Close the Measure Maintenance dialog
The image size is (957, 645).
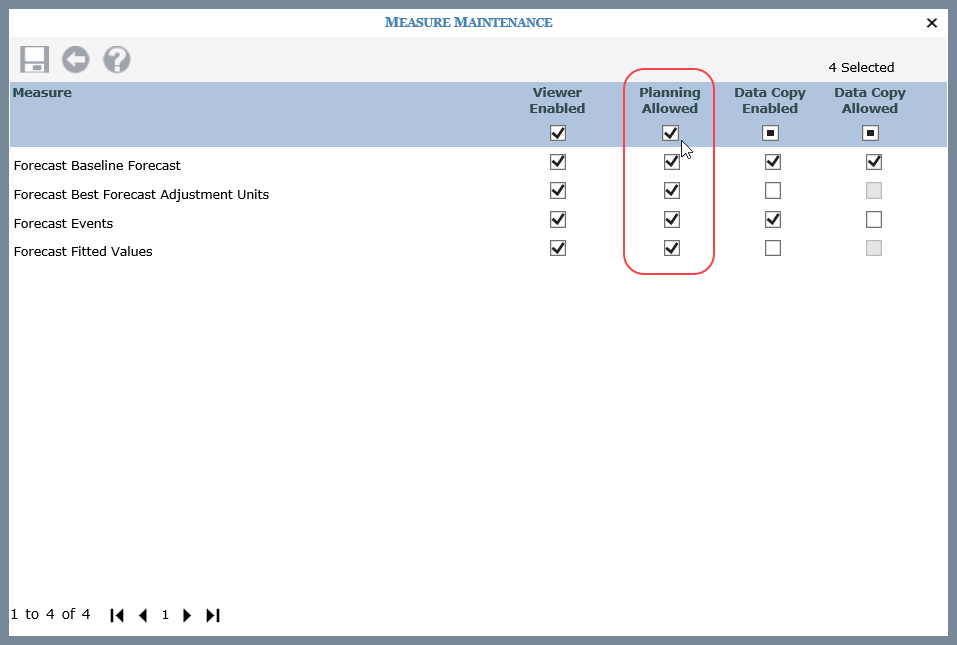click(x=932, y=22)
